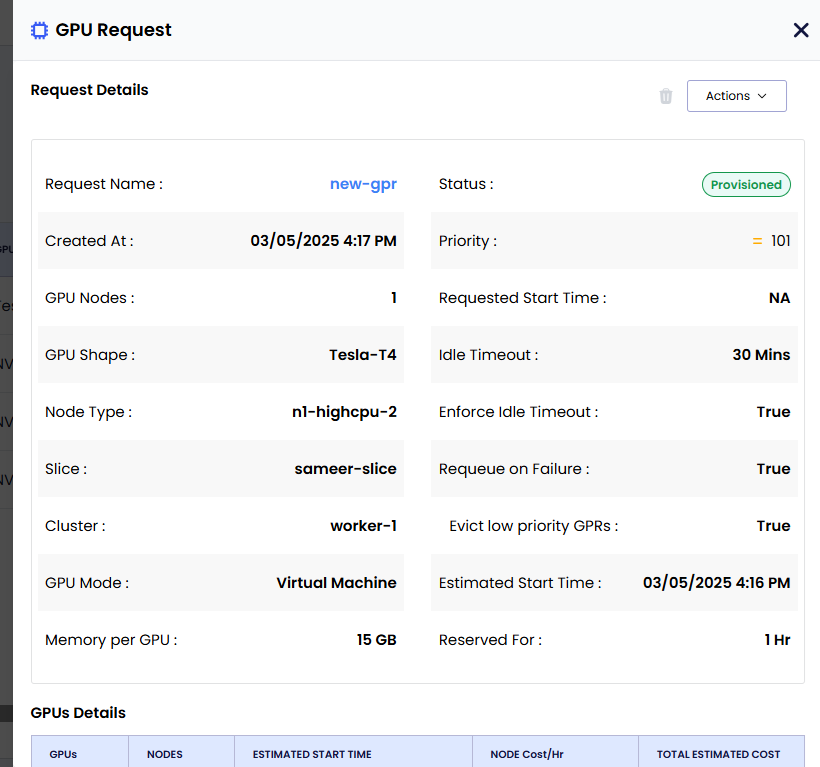Click the priority equals icon
The height and width of the screenshot is (767, 820).
coord(757,241)
